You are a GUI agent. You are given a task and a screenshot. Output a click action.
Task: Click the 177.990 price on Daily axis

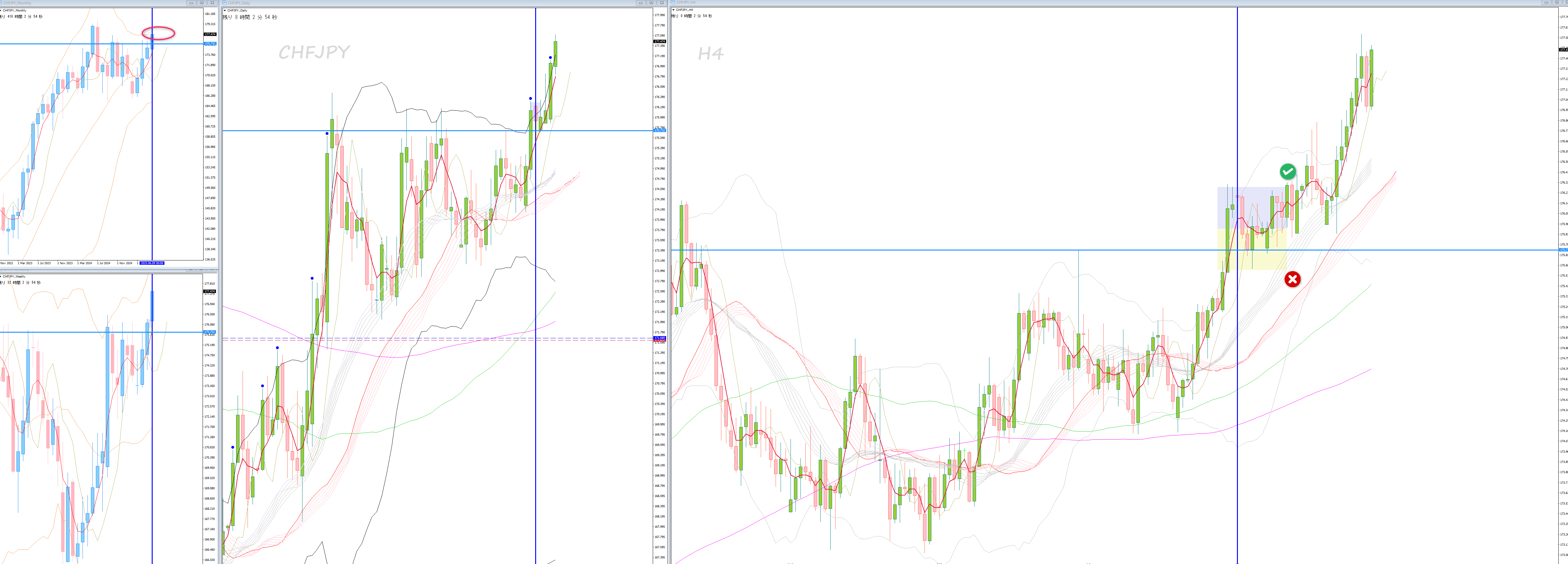point(660,15)
